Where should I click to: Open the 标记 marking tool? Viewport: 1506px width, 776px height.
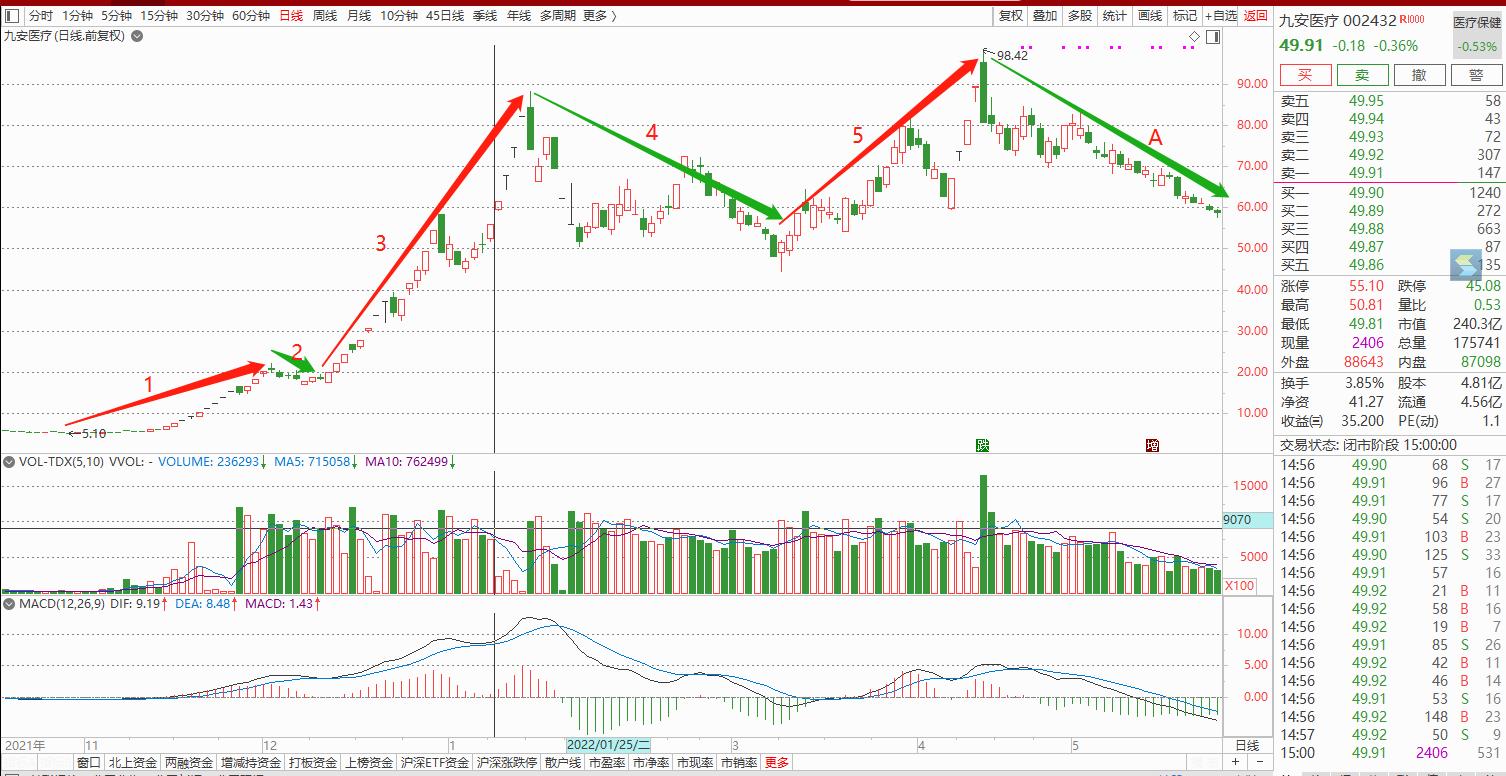click(x=1185, y=15)
